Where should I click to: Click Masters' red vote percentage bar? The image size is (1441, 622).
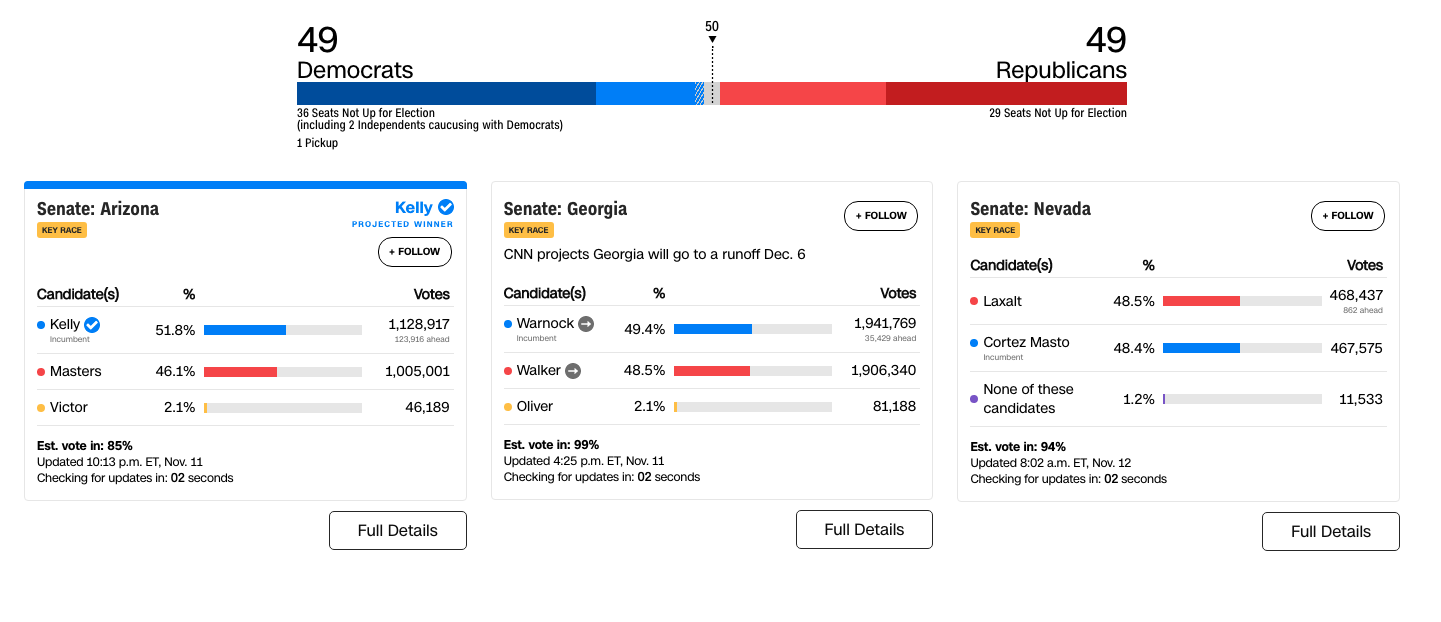(x=240, y=372)
